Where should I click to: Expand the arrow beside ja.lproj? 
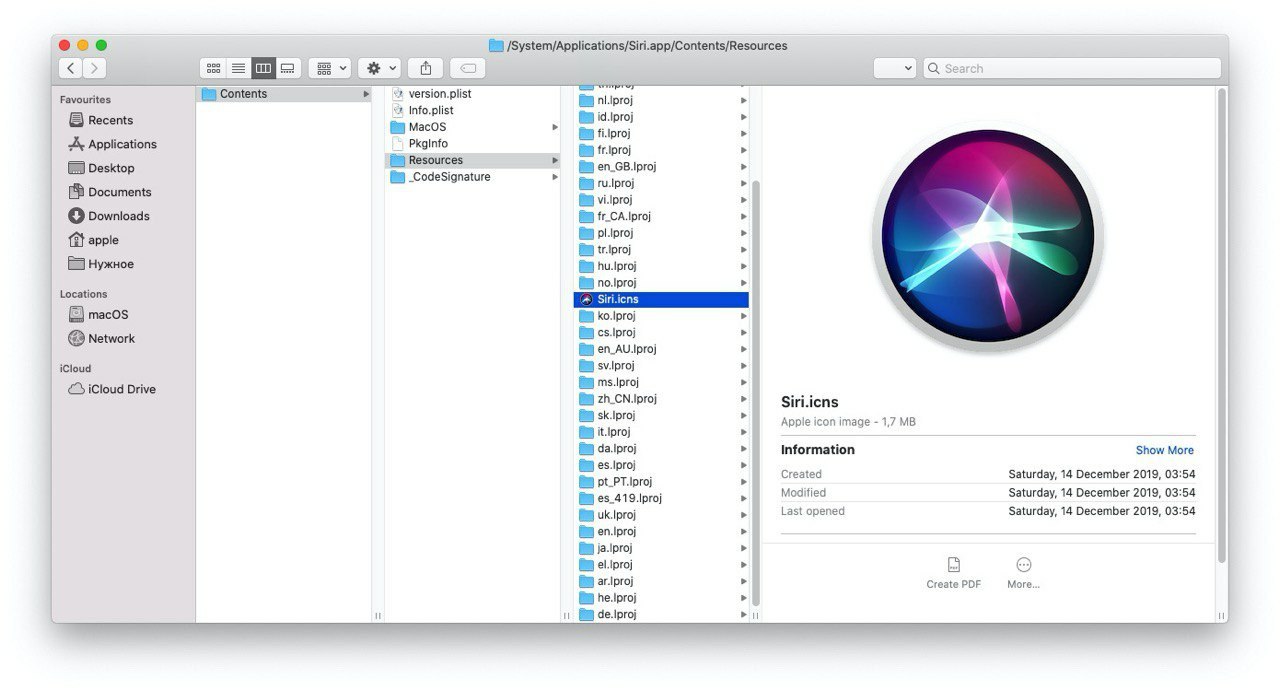[743, 548]
